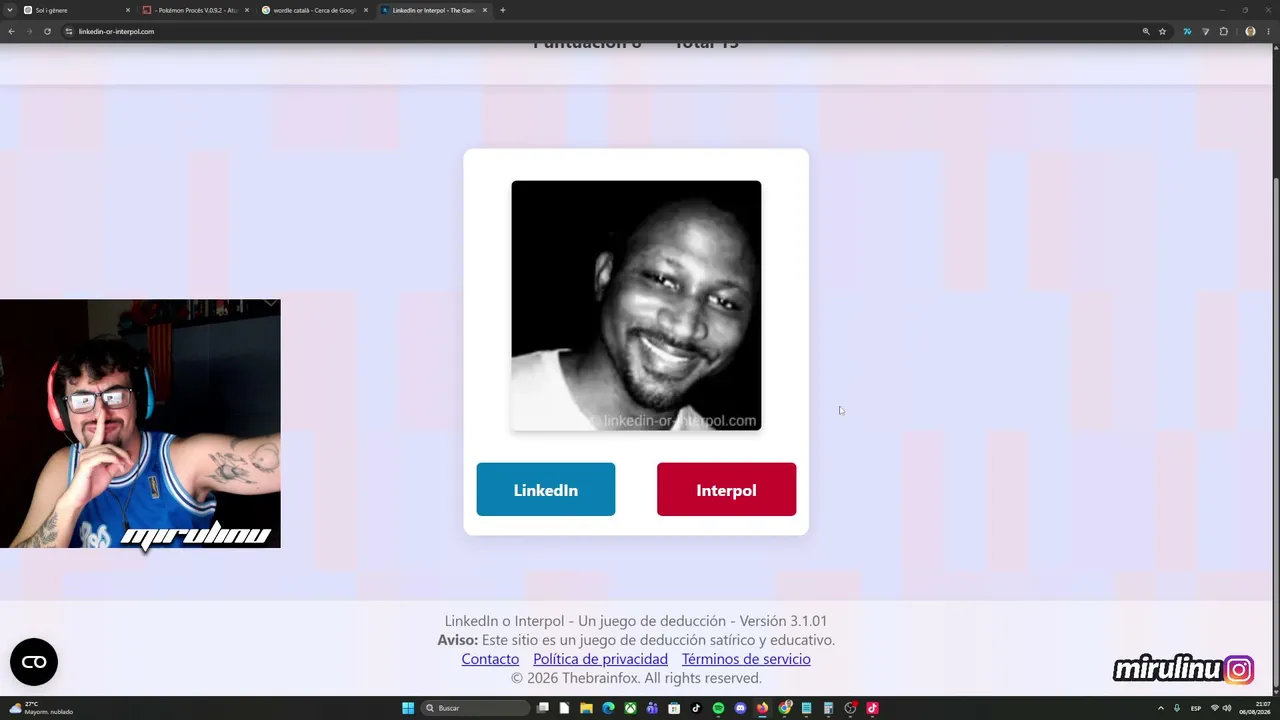The height and width of the screenshot is (720, 1280).
Task: Open OBS Studio from the taskbar
Action: coord(850,708)
